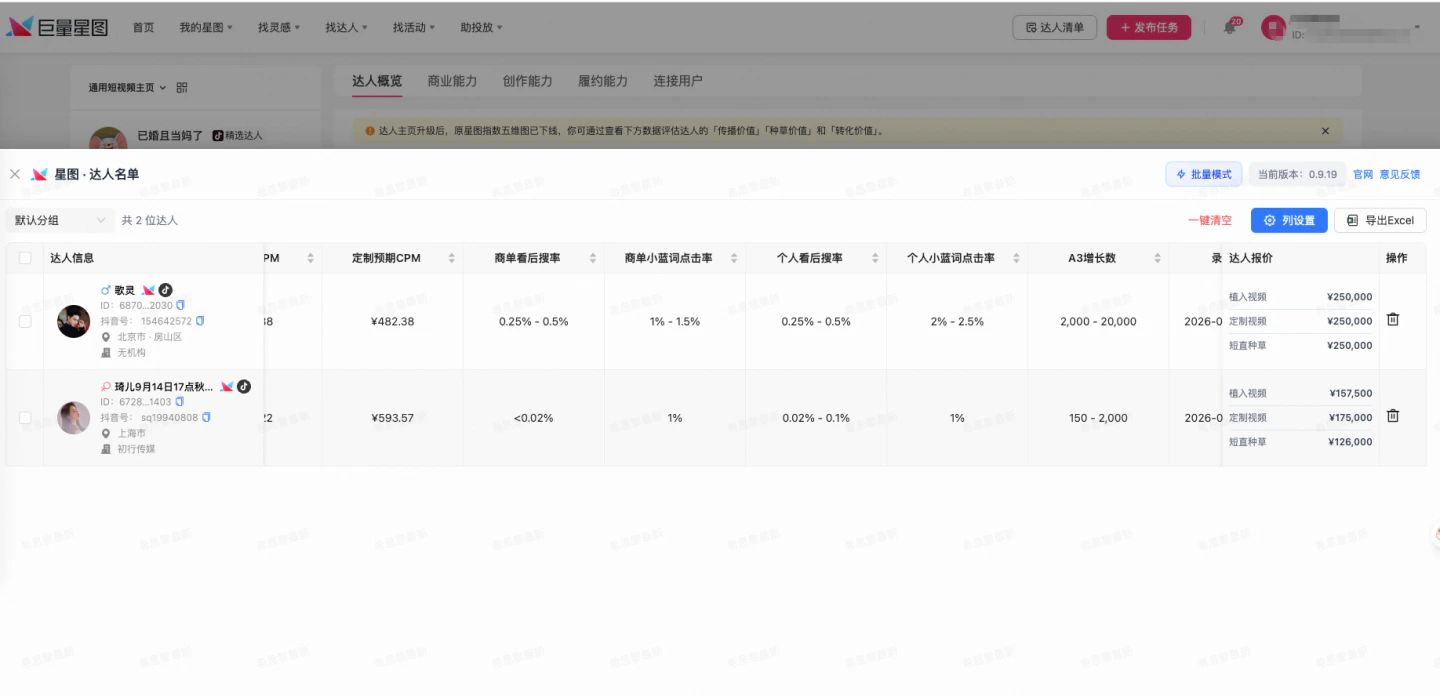Copy 抖音号 sq19940808
The height and width of the screenshot is (697, 1440).
pyautogui.click(x=206, y=417)
